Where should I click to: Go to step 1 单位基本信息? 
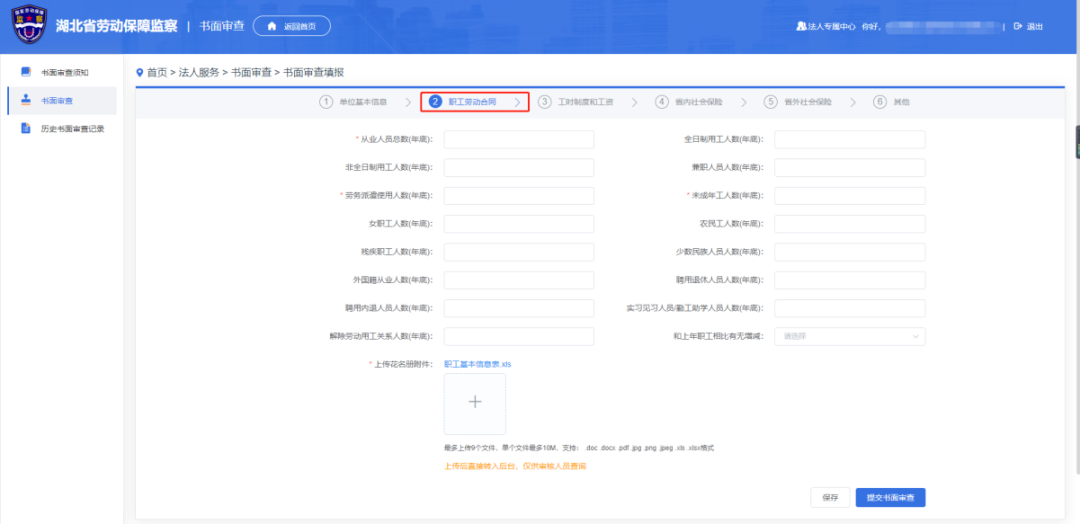pyautogui.click(x=355, y=102)
